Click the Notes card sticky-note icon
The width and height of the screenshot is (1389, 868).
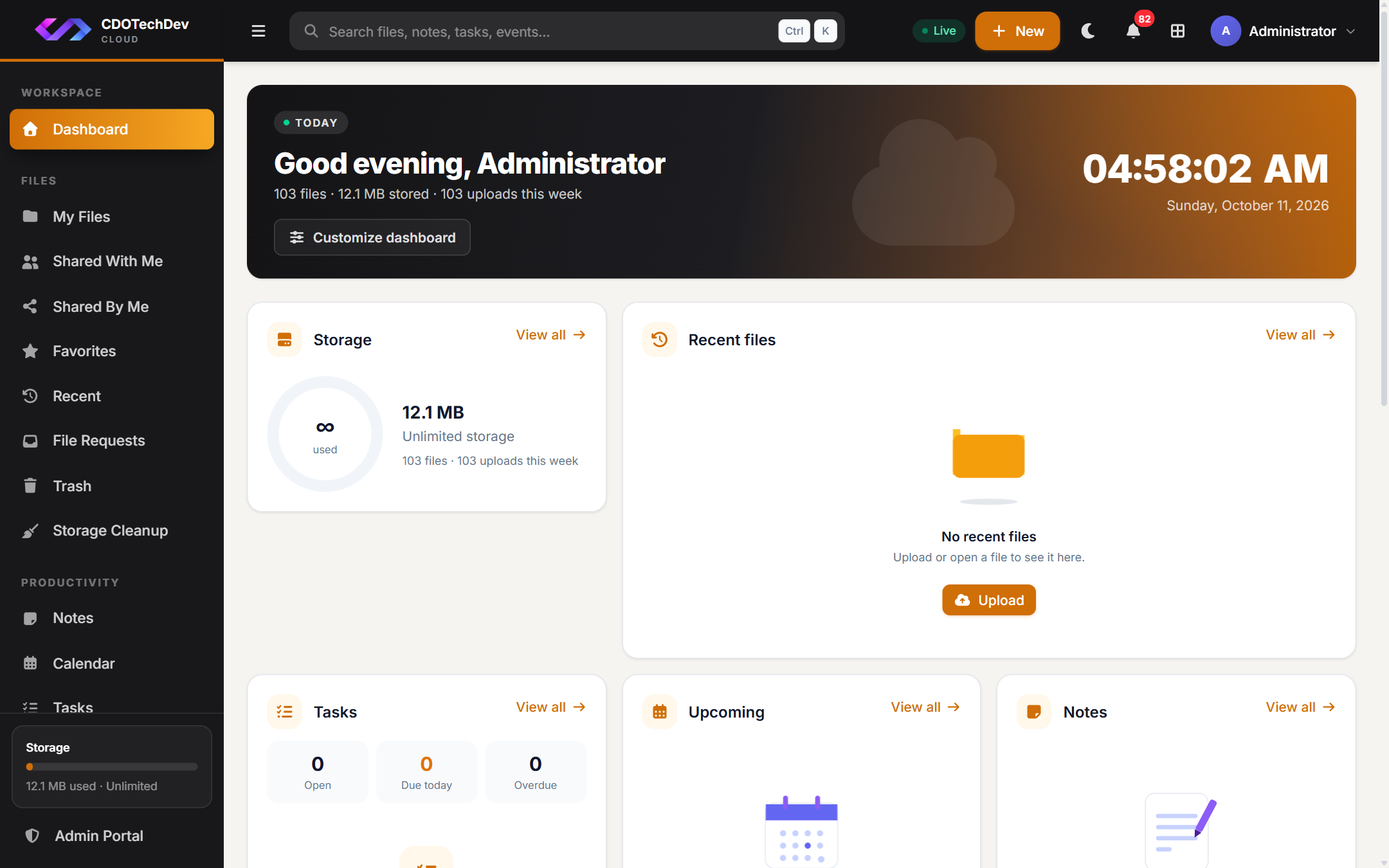click(1034, 712)
